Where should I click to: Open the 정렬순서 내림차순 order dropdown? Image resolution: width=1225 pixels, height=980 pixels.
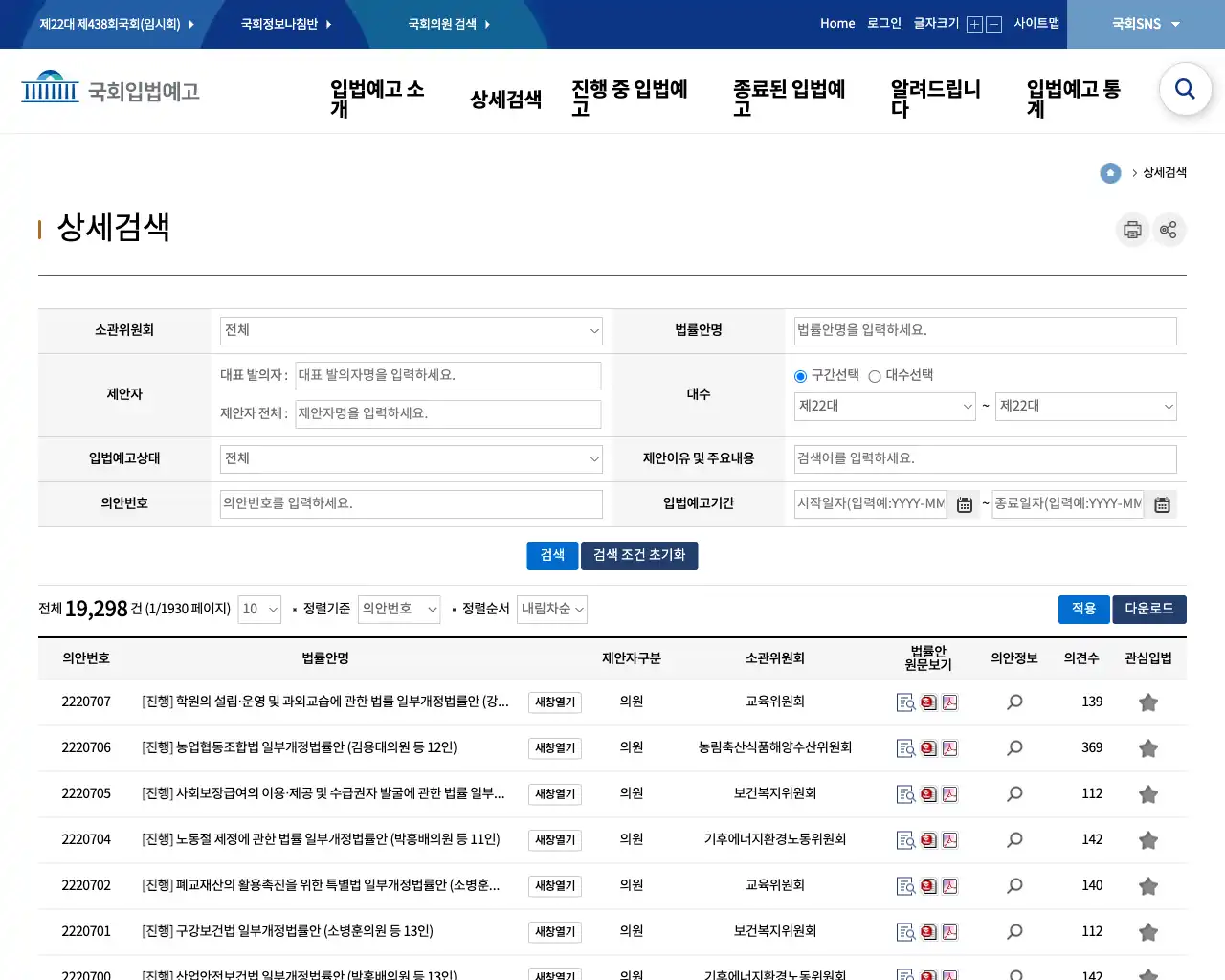(x=552, y=610)
